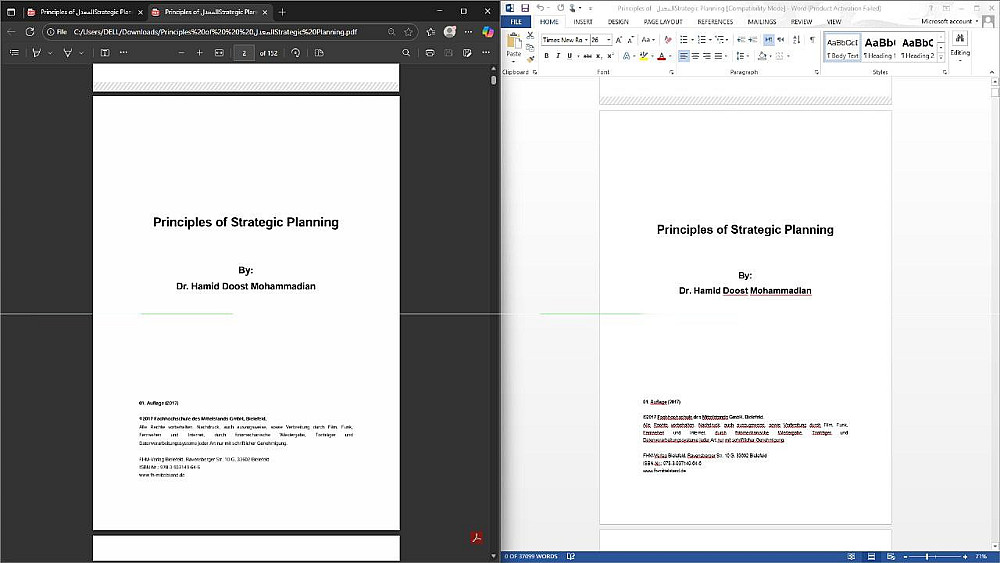
Task: Toggle Strikethrough in Word
Action: pos(587,56)
